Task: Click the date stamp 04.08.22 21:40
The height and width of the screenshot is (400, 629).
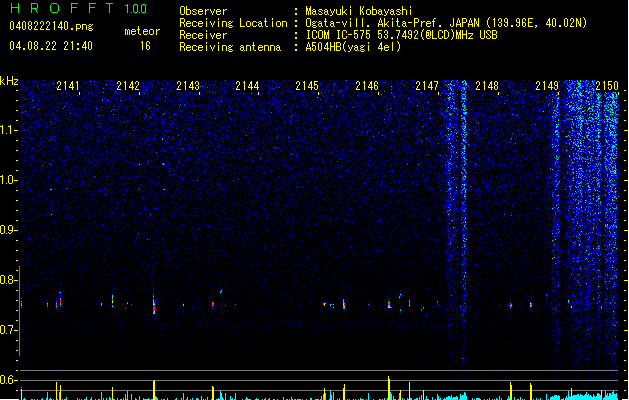Action: pos(51,46)
